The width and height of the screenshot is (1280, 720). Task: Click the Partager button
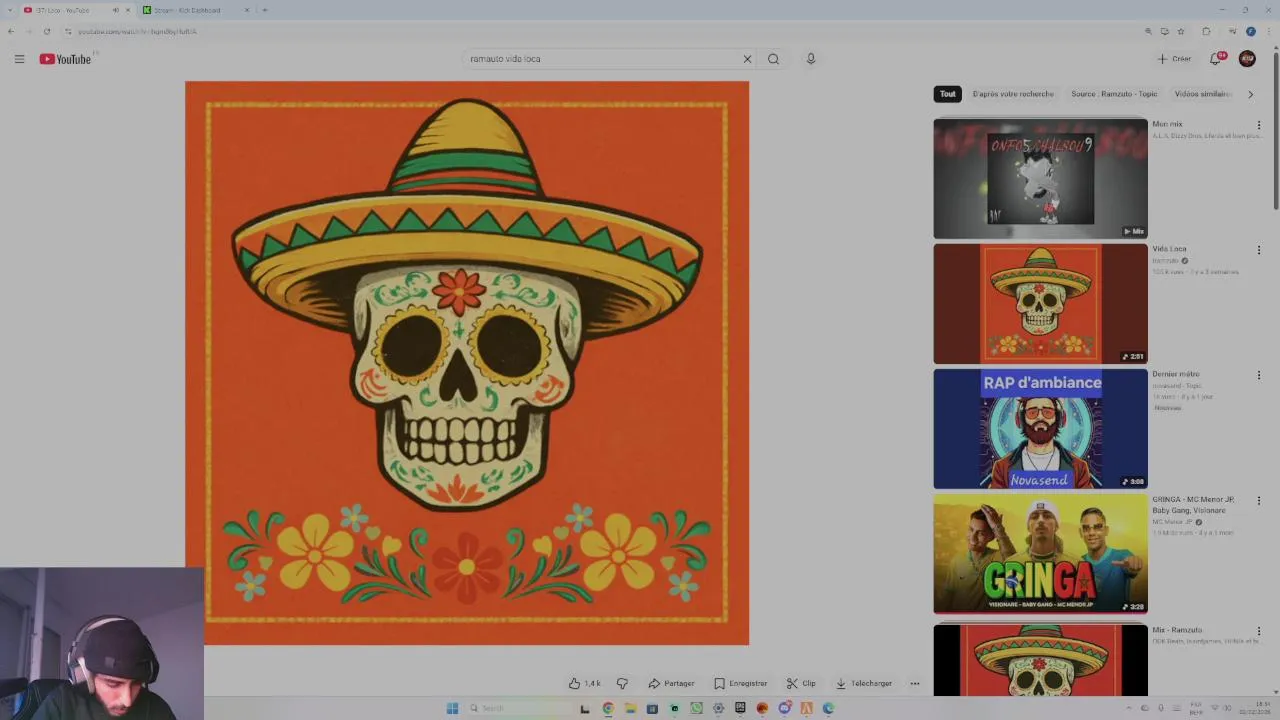[671, 684]
